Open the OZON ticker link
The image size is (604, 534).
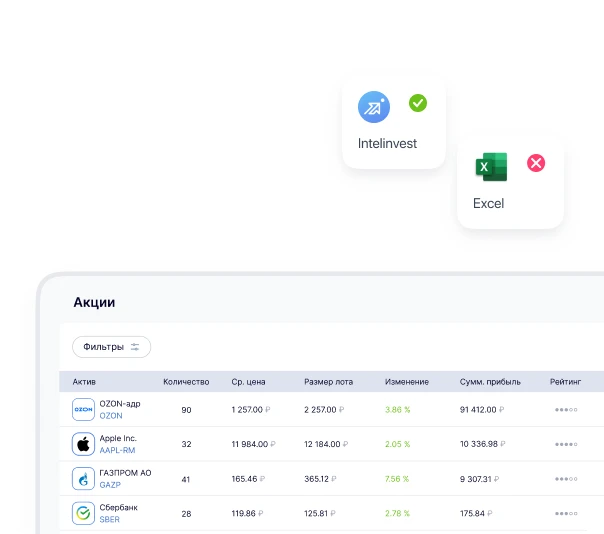pyautogui.click(x=111, y=416)
